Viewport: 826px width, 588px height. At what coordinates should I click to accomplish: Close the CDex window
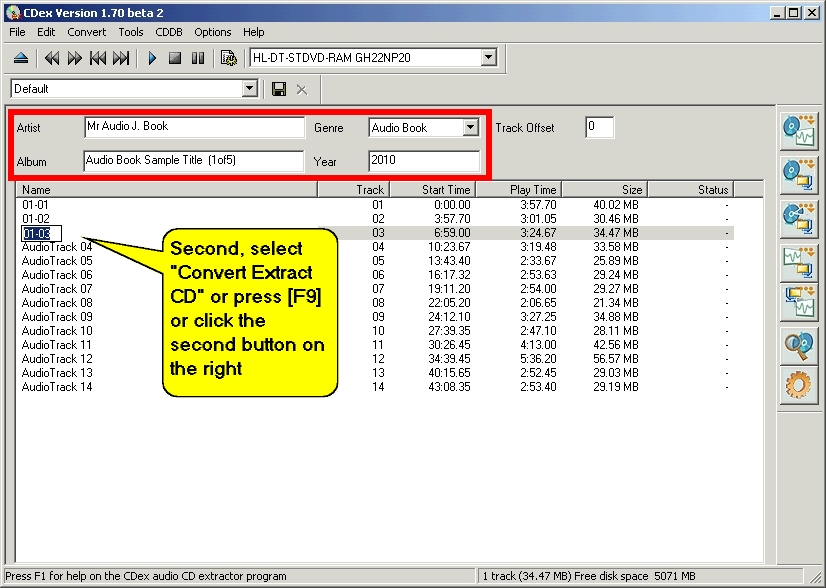point(812,13)
